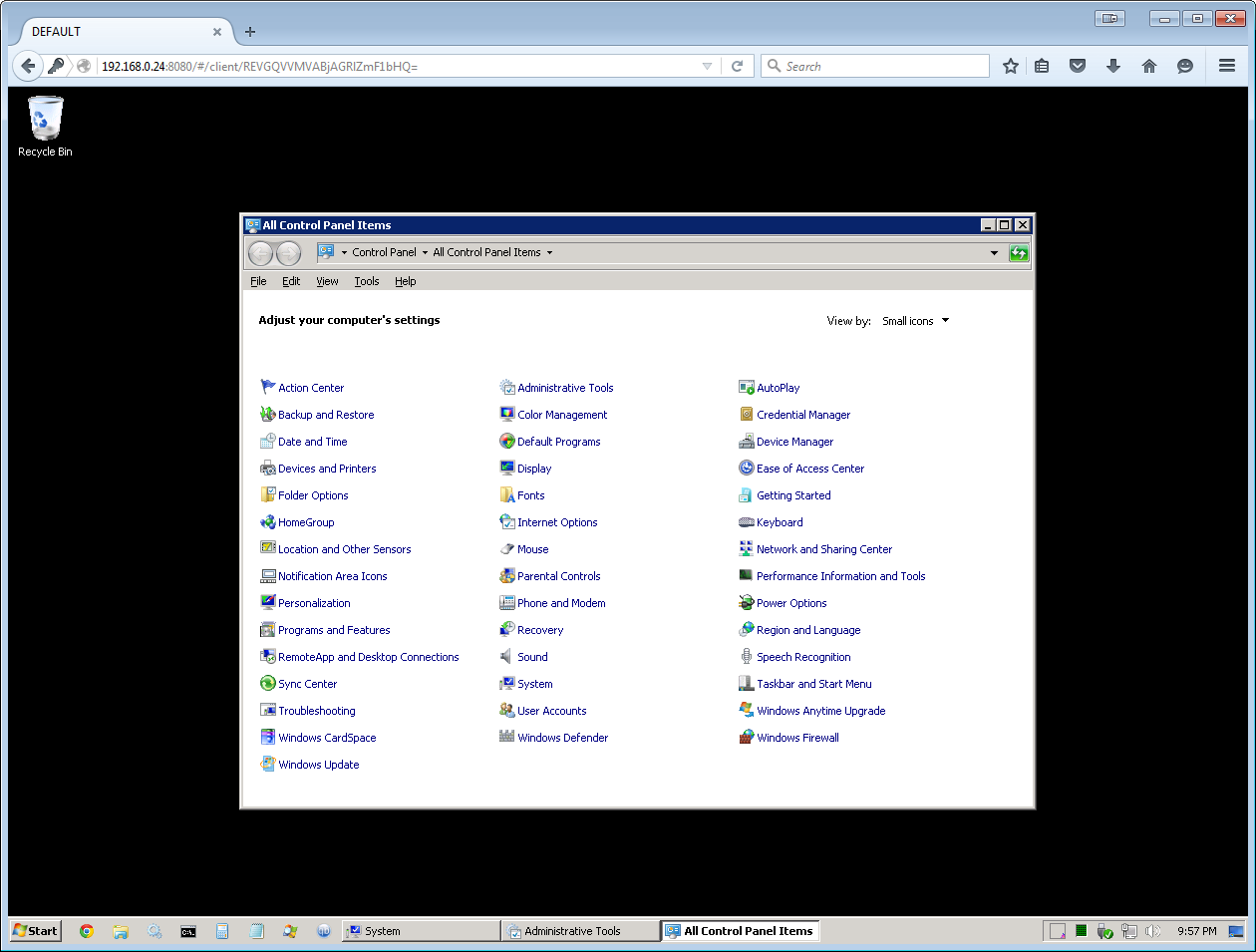Click the Date and Time clock icon

267,441
